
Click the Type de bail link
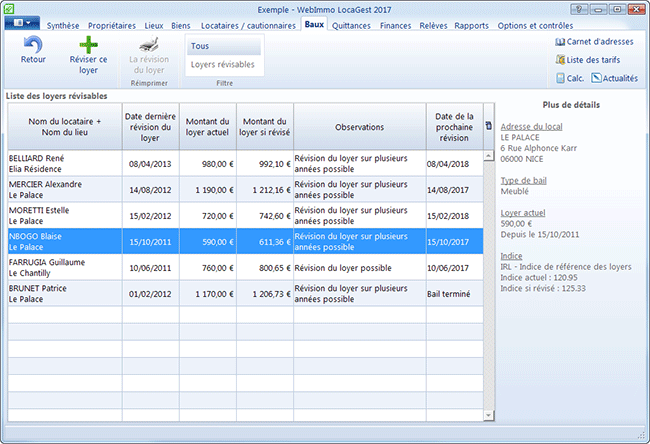[524, 180]
